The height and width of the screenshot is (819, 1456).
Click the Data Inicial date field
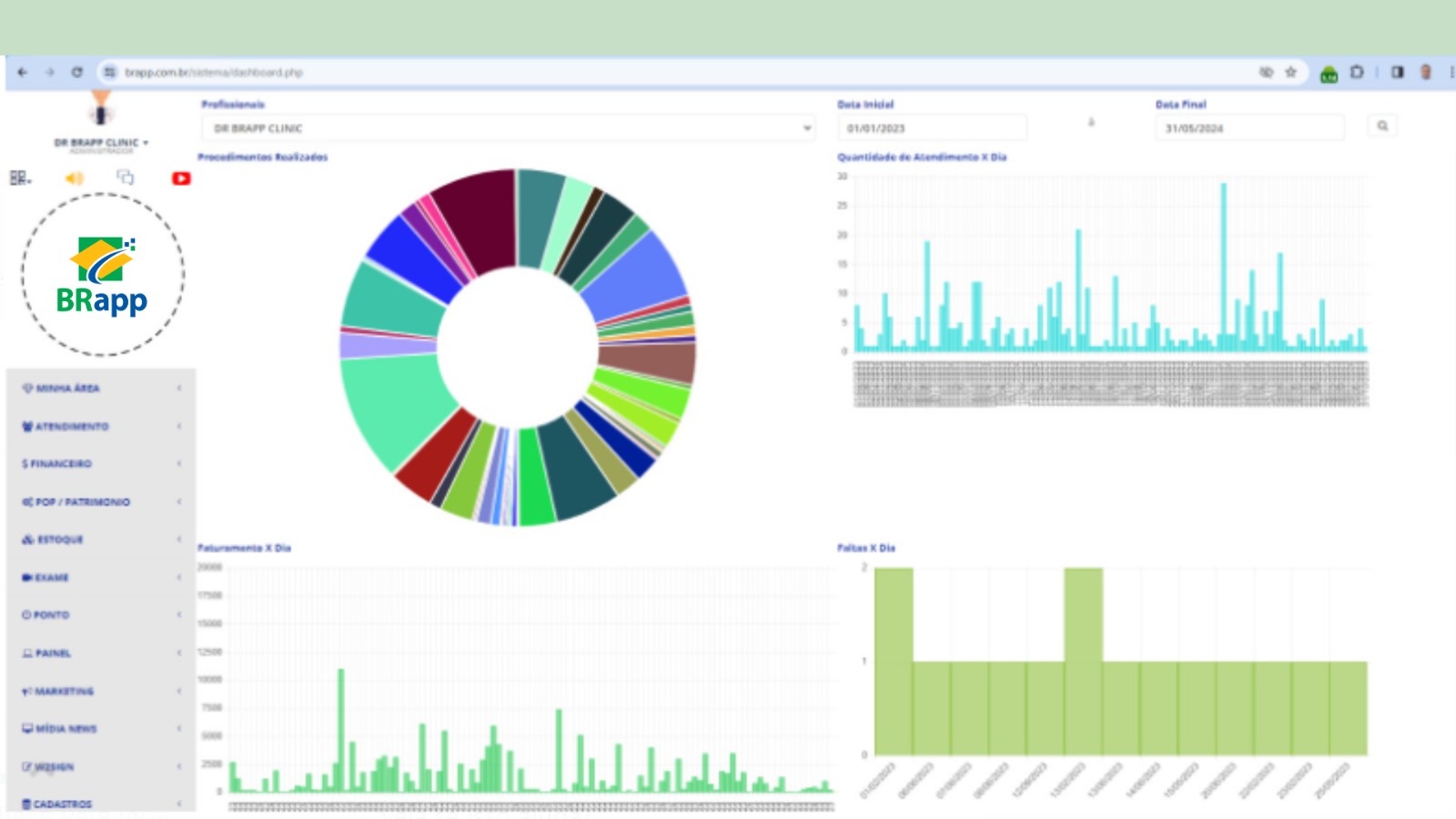932,128
